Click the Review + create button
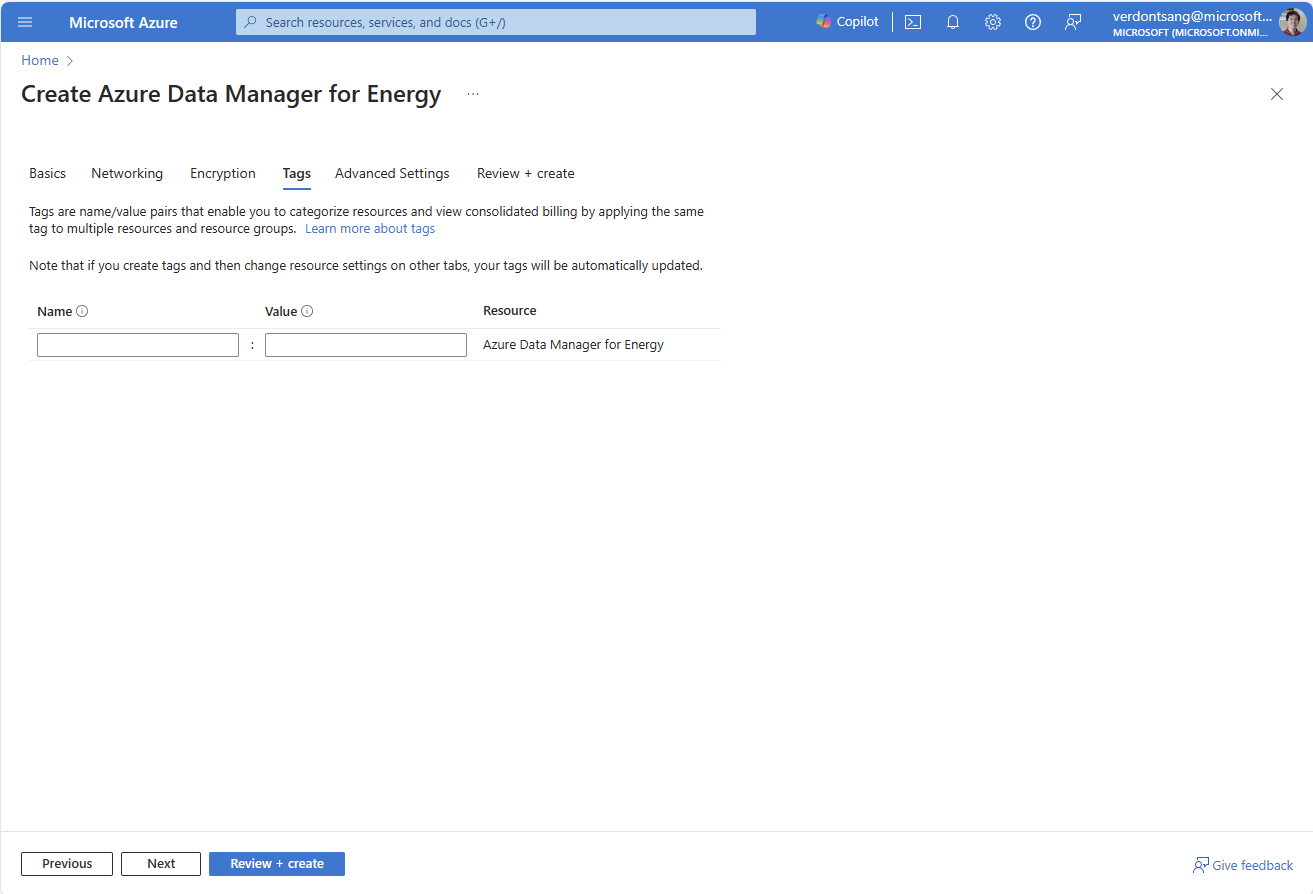 [x=277, y=863]
